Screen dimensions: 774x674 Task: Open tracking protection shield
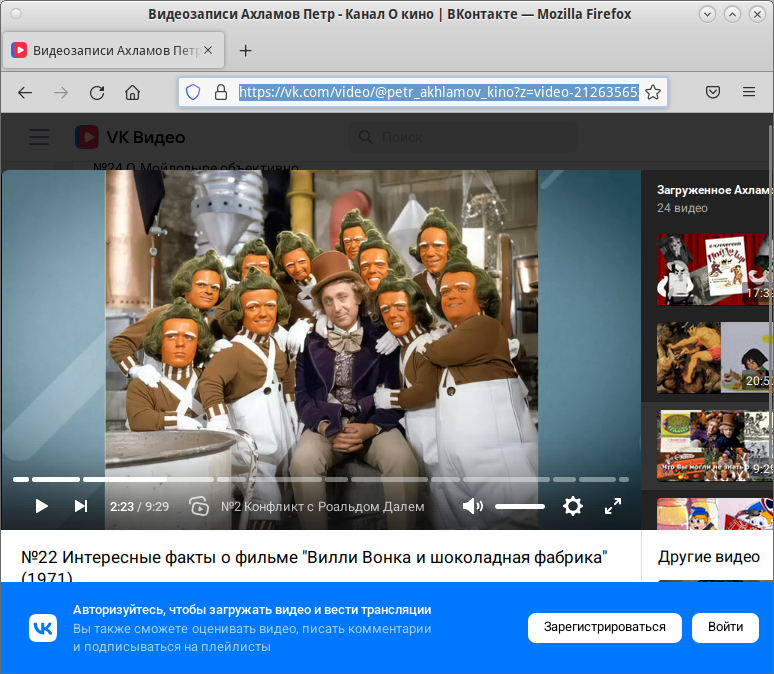point(193,92)
